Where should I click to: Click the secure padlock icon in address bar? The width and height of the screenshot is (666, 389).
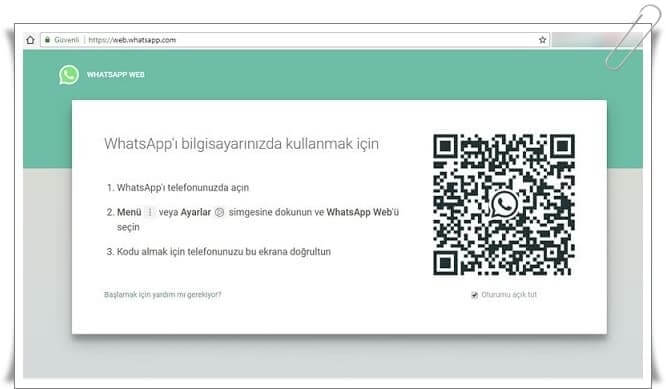coord(47,39)
